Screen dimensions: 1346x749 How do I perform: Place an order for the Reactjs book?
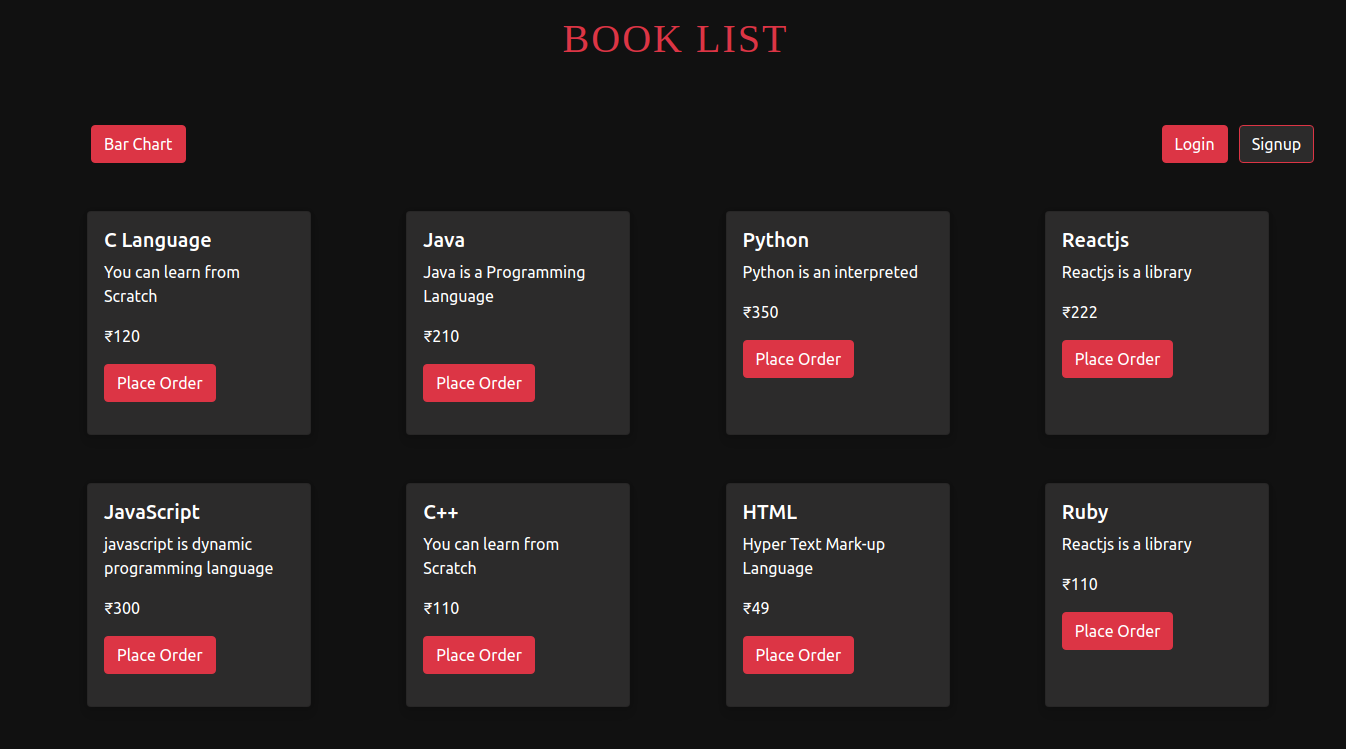click(1117, 358)
